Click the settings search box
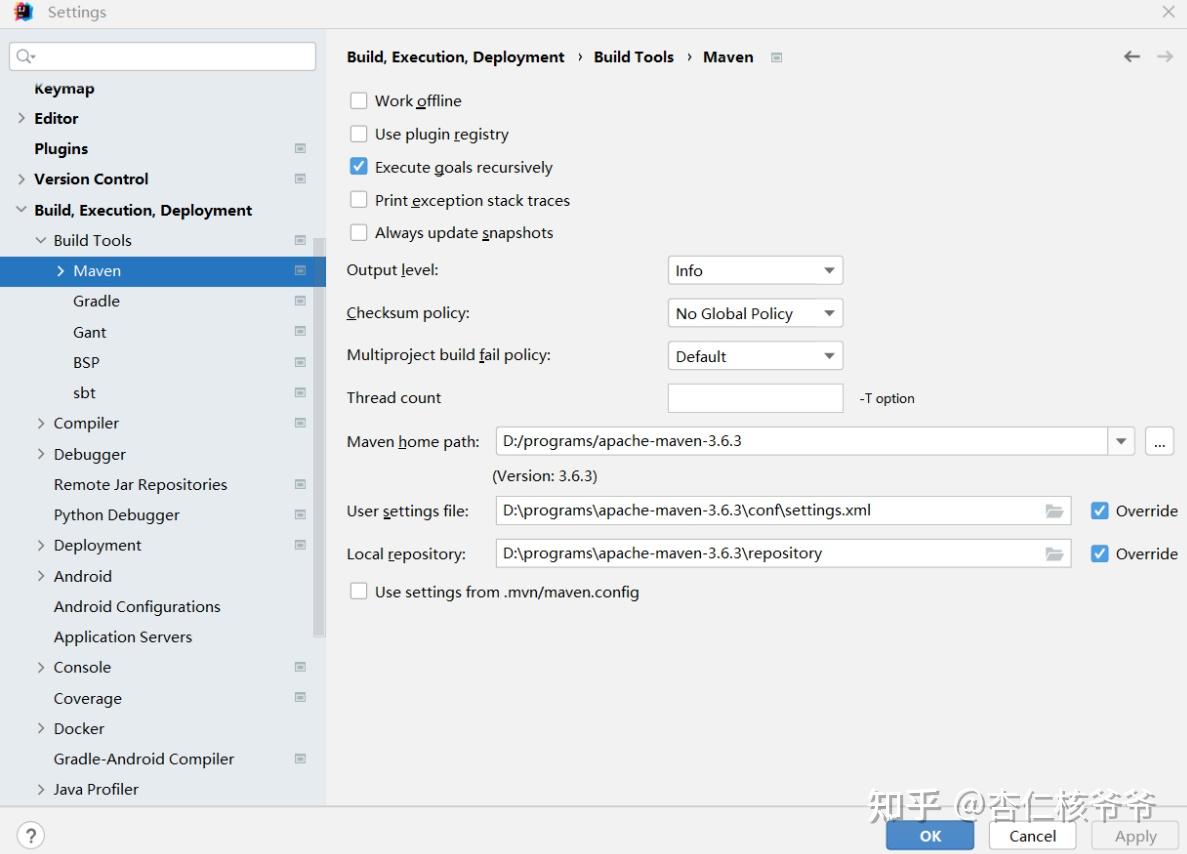 (170, 57)
